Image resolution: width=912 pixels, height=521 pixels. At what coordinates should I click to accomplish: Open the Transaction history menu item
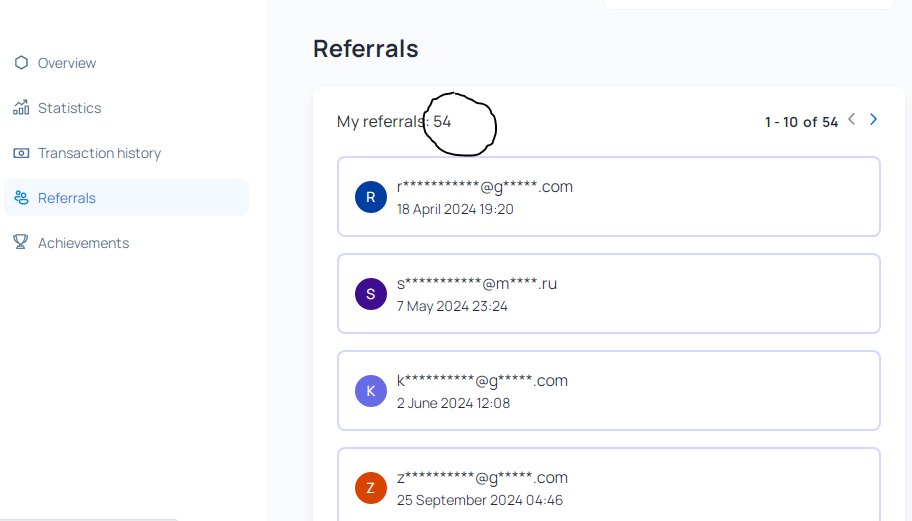tap(99, 153)
